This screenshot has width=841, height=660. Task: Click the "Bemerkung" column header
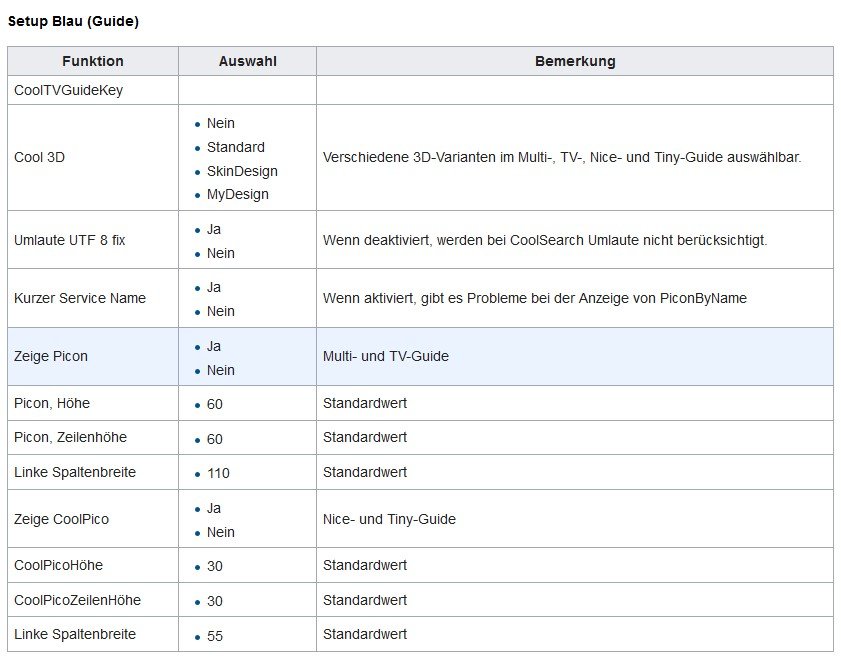575,61
